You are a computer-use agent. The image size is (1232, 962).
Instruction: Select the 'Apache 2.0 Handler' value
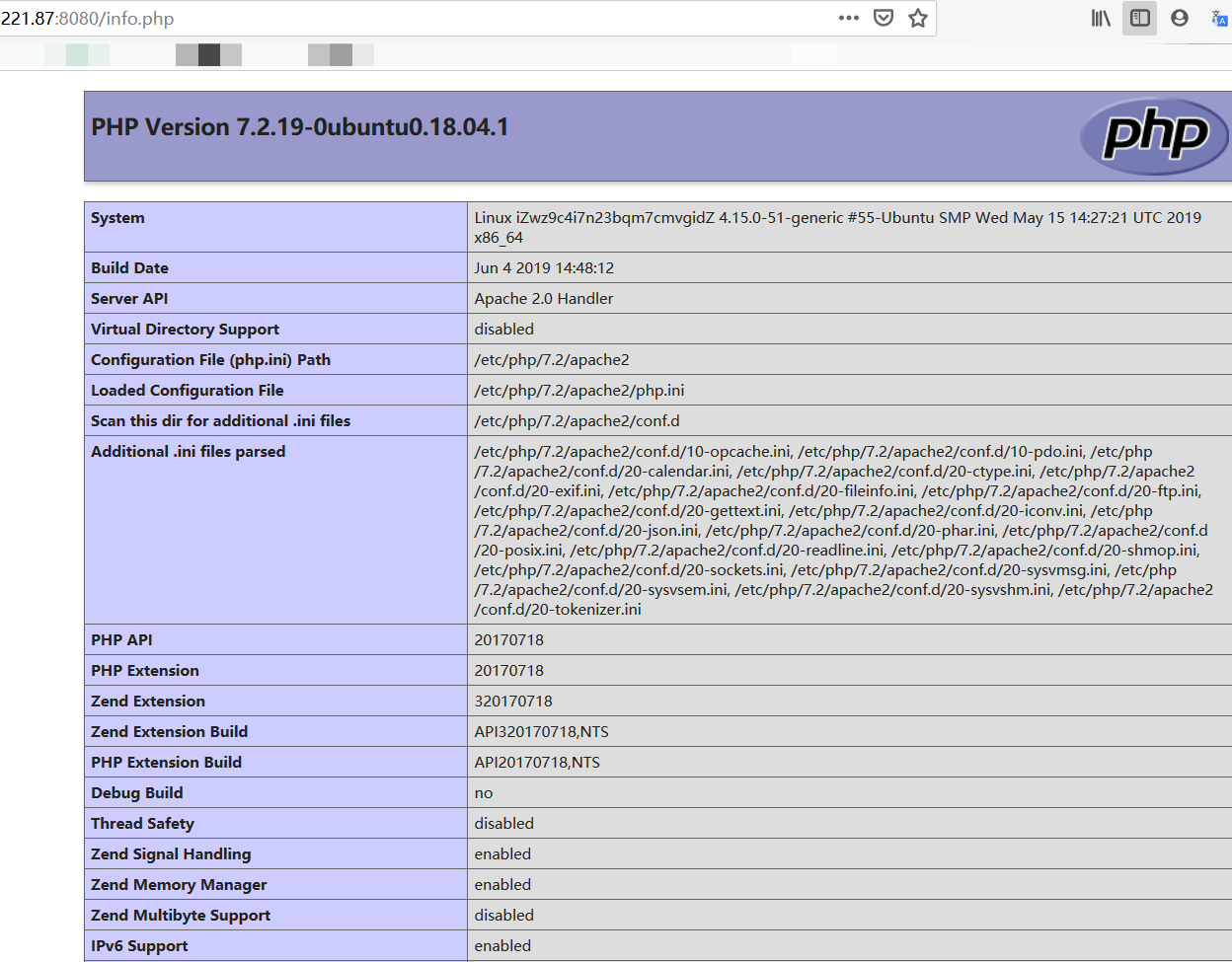point(544,299)
